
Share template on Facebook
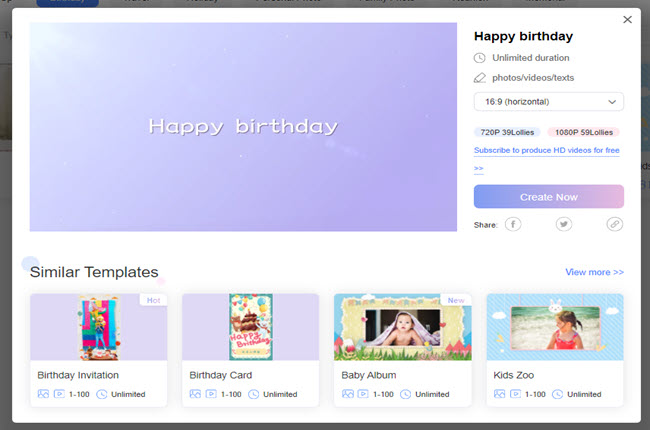coord(513,224)
